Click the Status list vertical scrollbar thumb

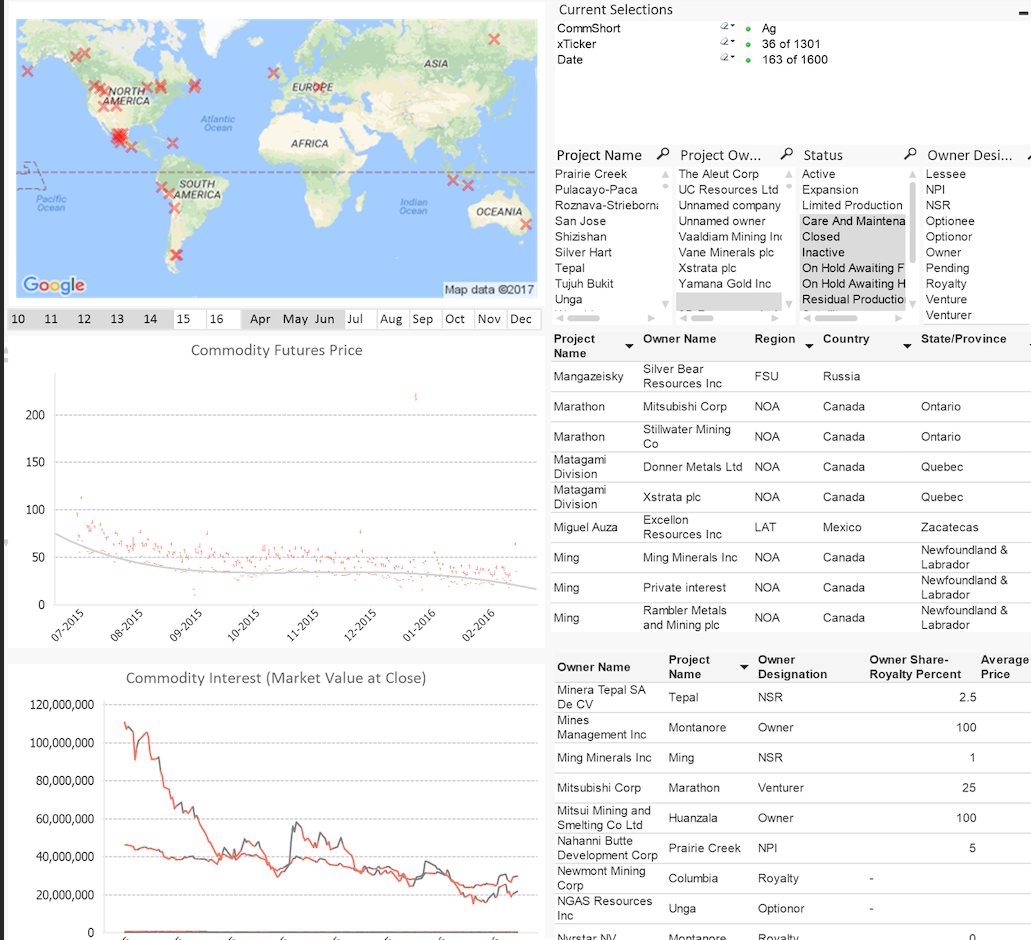pos(913,221)
